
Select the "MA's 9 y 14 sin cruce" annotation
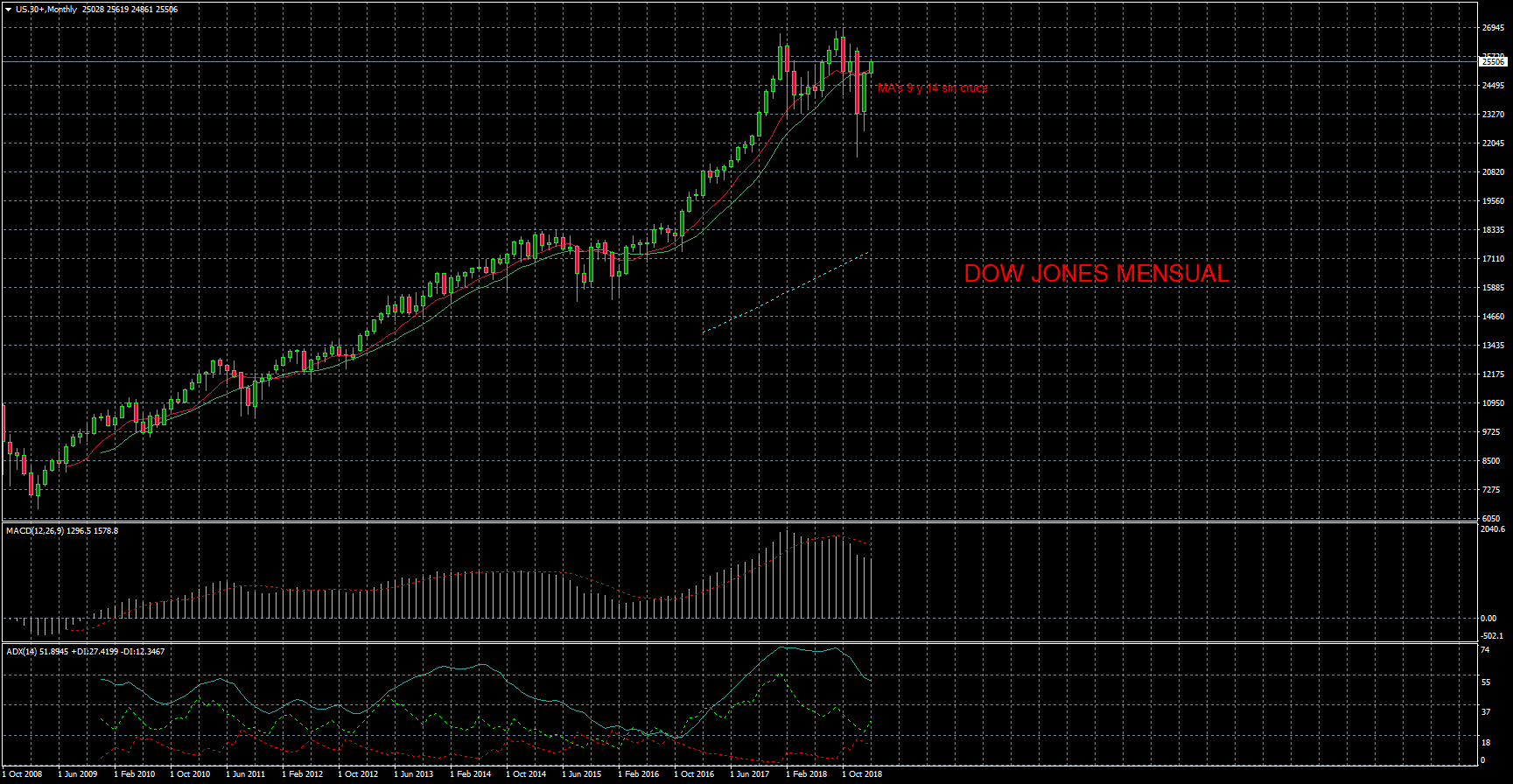pyautogui.click(x=932, y=88)
